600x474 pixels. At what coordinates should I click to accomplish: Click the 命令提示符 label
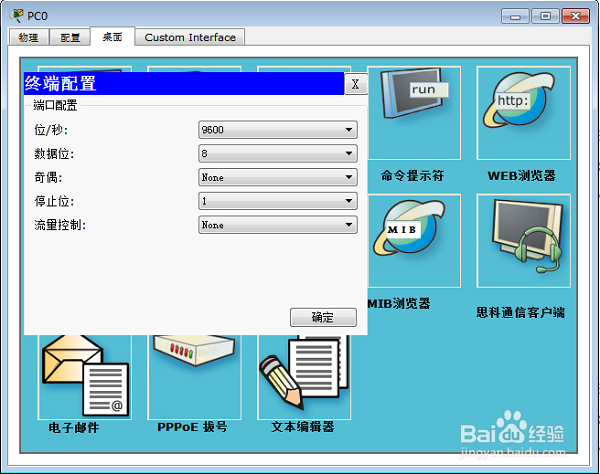(412, 176)
